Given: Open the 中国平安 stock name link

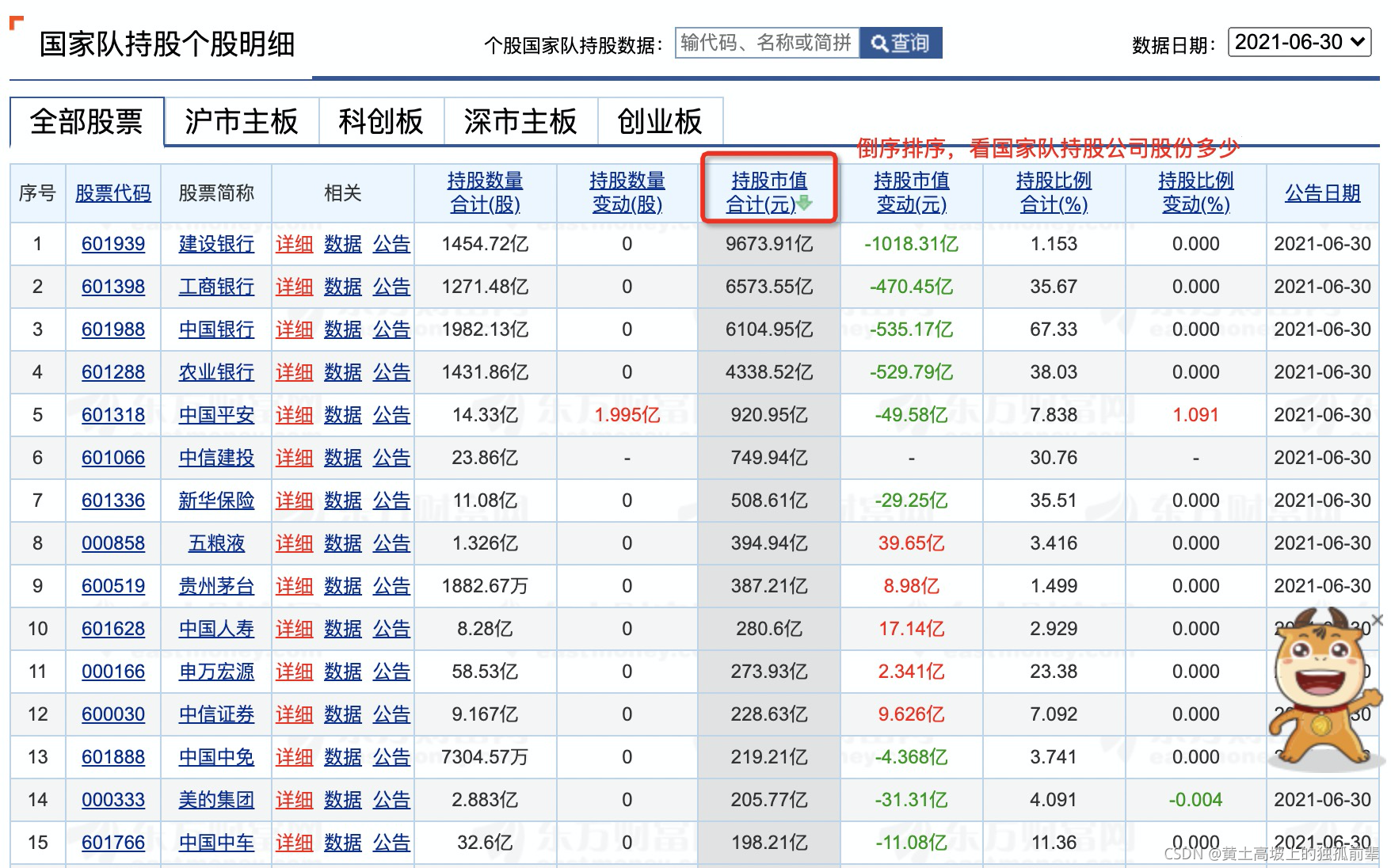Looking at the screenshot, I should 217,414.
